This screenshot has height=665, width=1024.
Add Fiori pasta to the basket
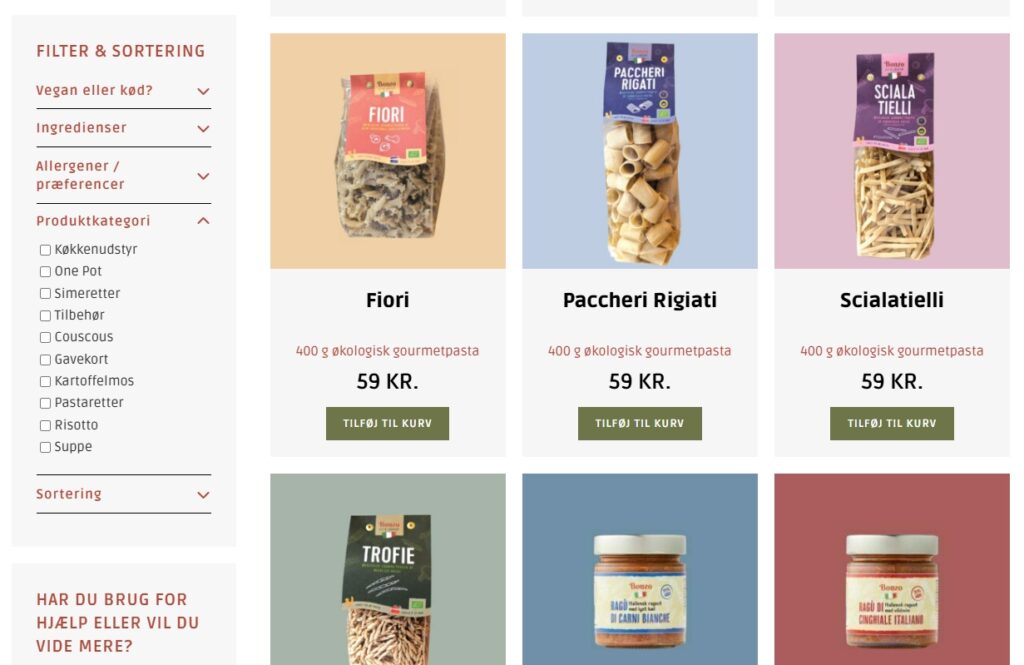click(x=387, y=423)
